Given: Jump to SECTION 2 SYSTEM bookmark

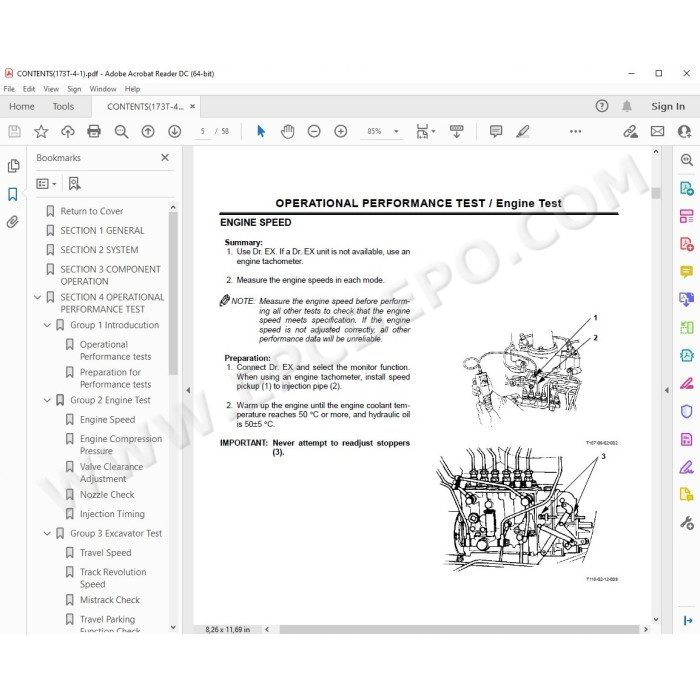Looking at the screenshot, I should coord(99,250).
